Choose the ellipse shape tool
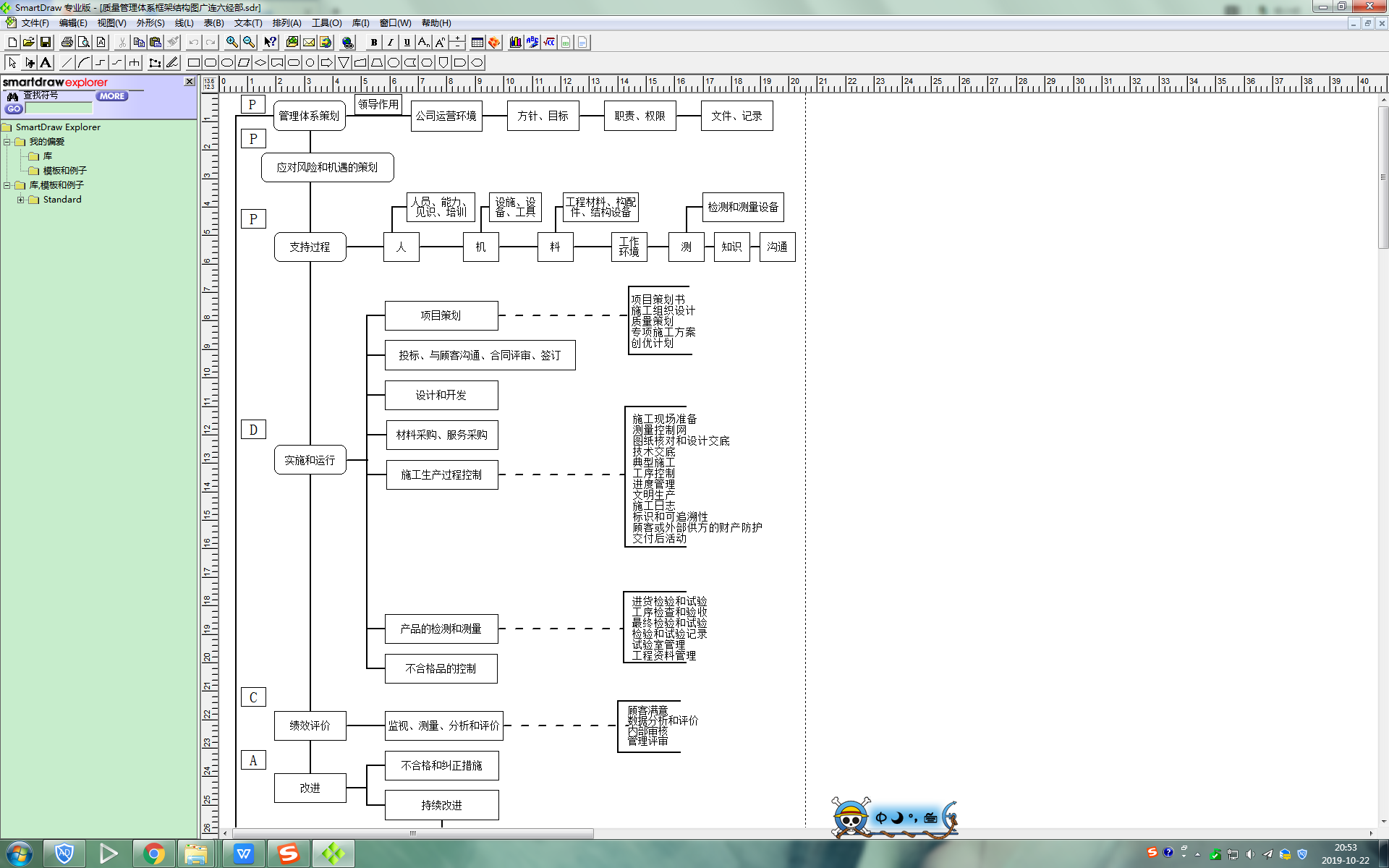Viewport: 1389px width, 868px height. point(227,63)
